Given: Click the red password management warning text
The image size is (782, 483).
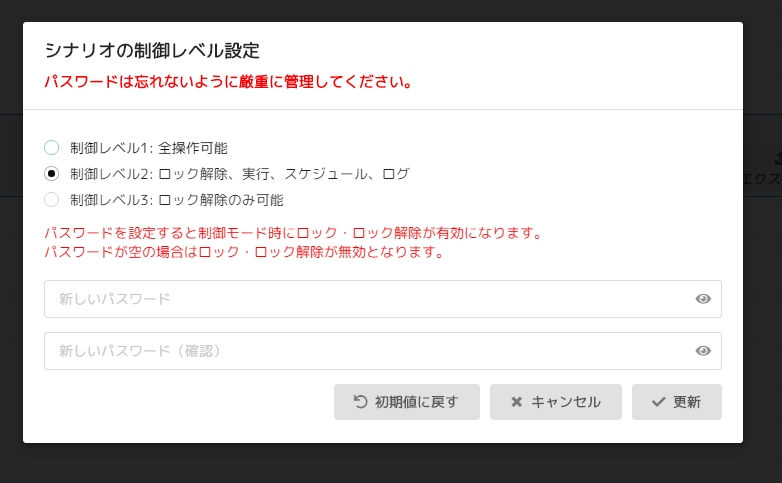Looking at the screenshot, I should tap(229, 82).
